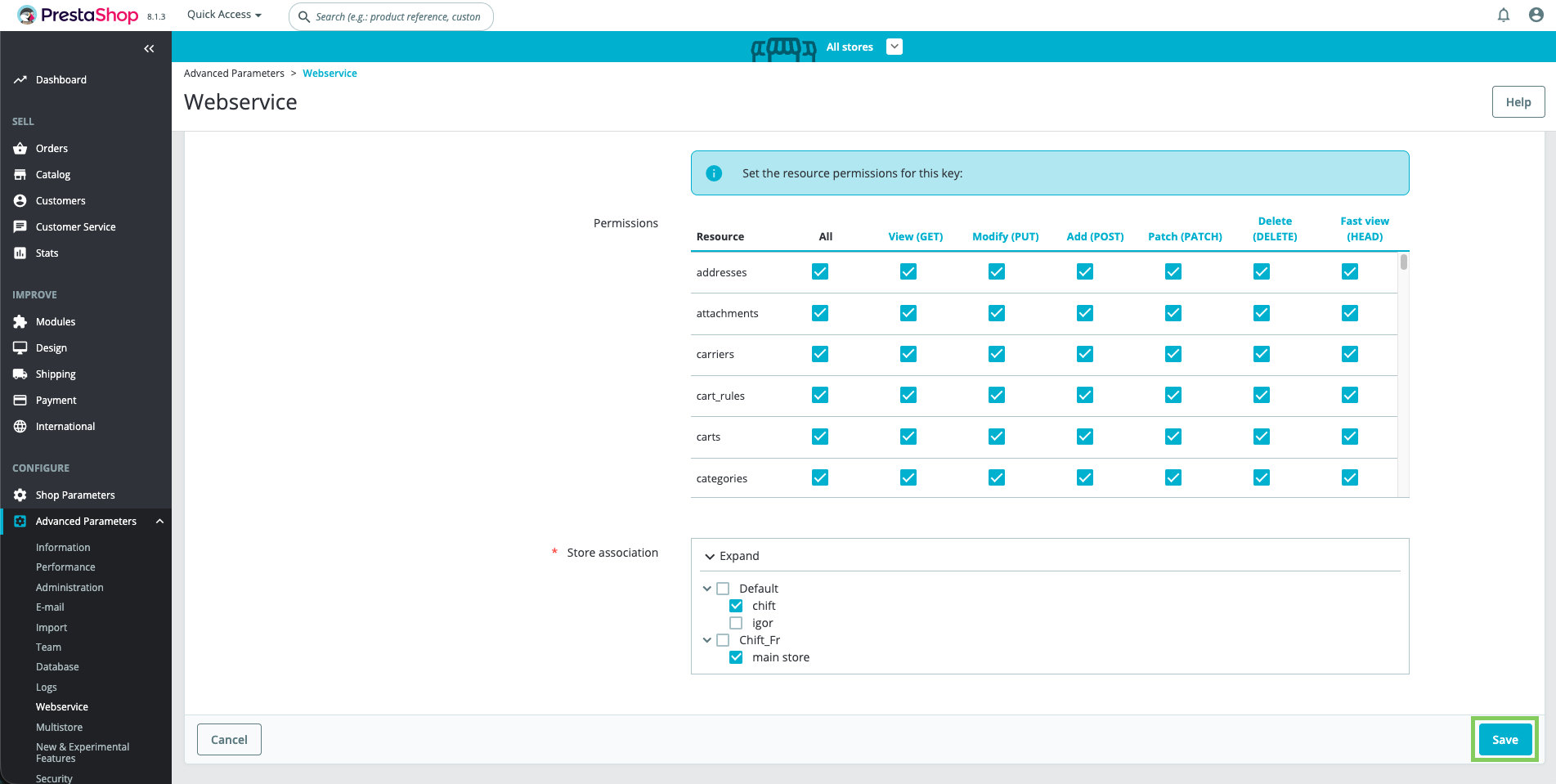Screen dimensions: 1556x784
Task: Click the International globe icon
Action: (x=20, y=427)
